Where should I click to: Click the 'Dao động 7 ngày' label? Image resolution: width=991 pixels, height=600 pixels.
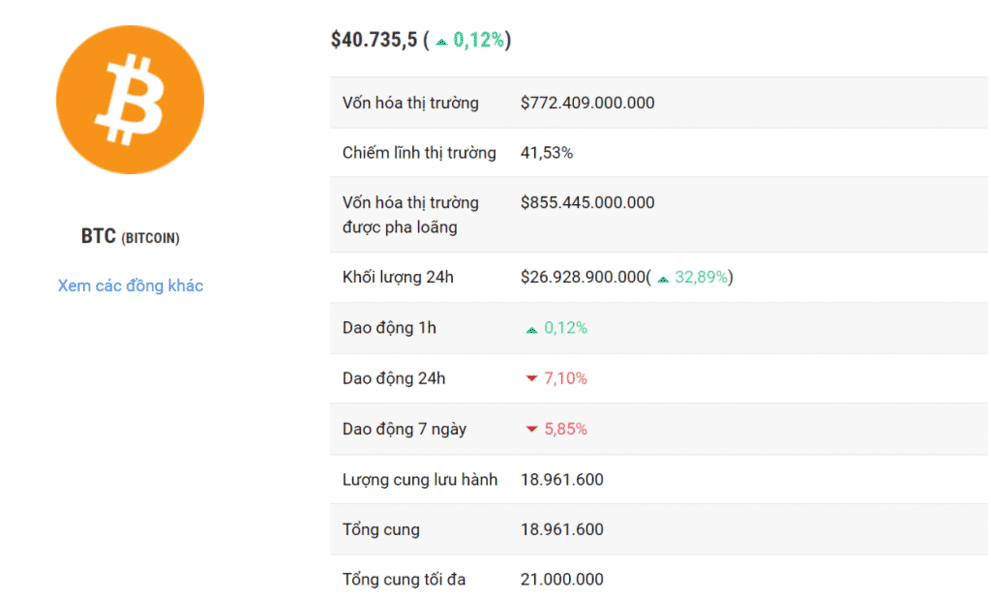[404, 429]
